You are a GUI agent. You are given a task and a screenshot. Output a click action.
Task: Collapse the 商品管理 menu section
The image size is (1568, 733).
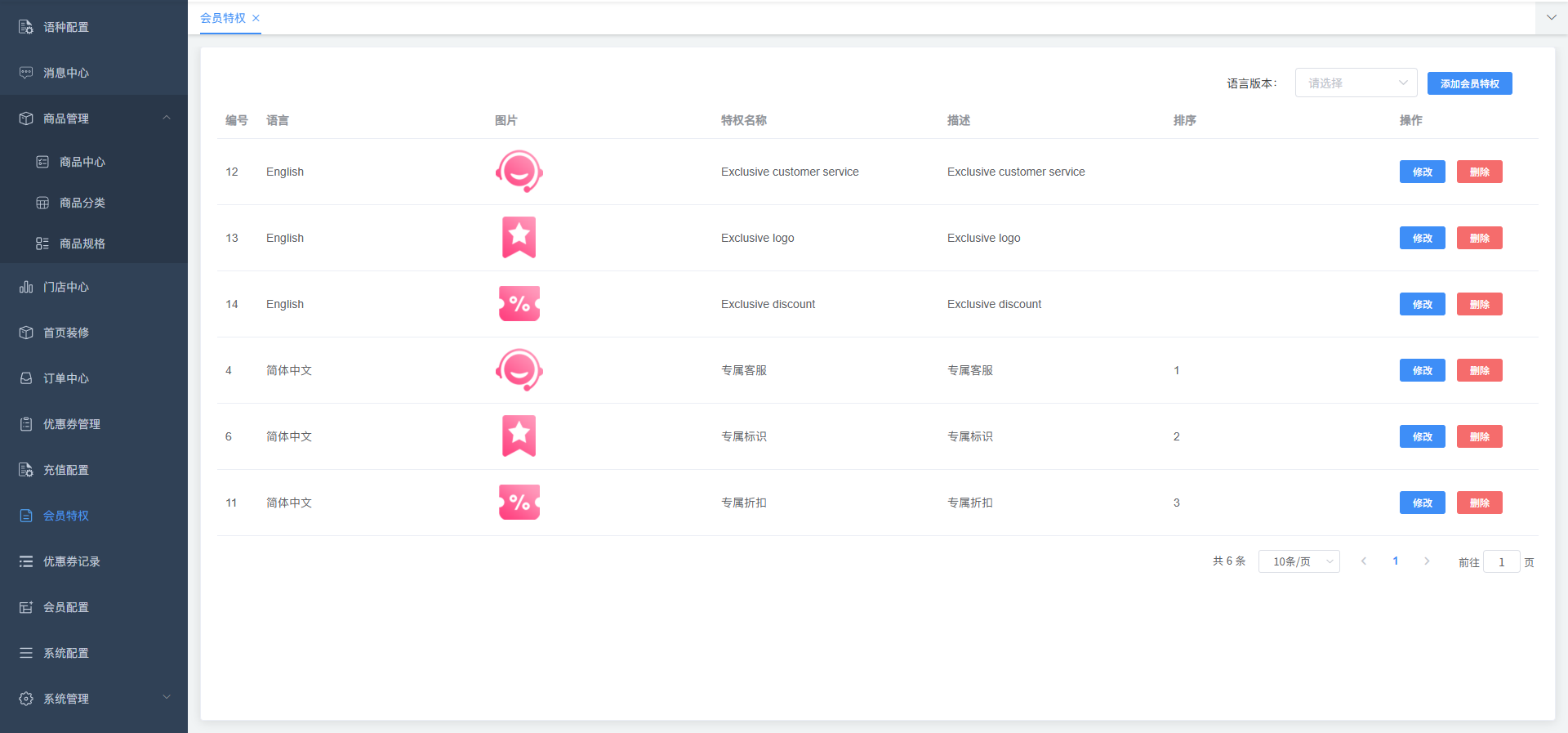tap(167, 118)
